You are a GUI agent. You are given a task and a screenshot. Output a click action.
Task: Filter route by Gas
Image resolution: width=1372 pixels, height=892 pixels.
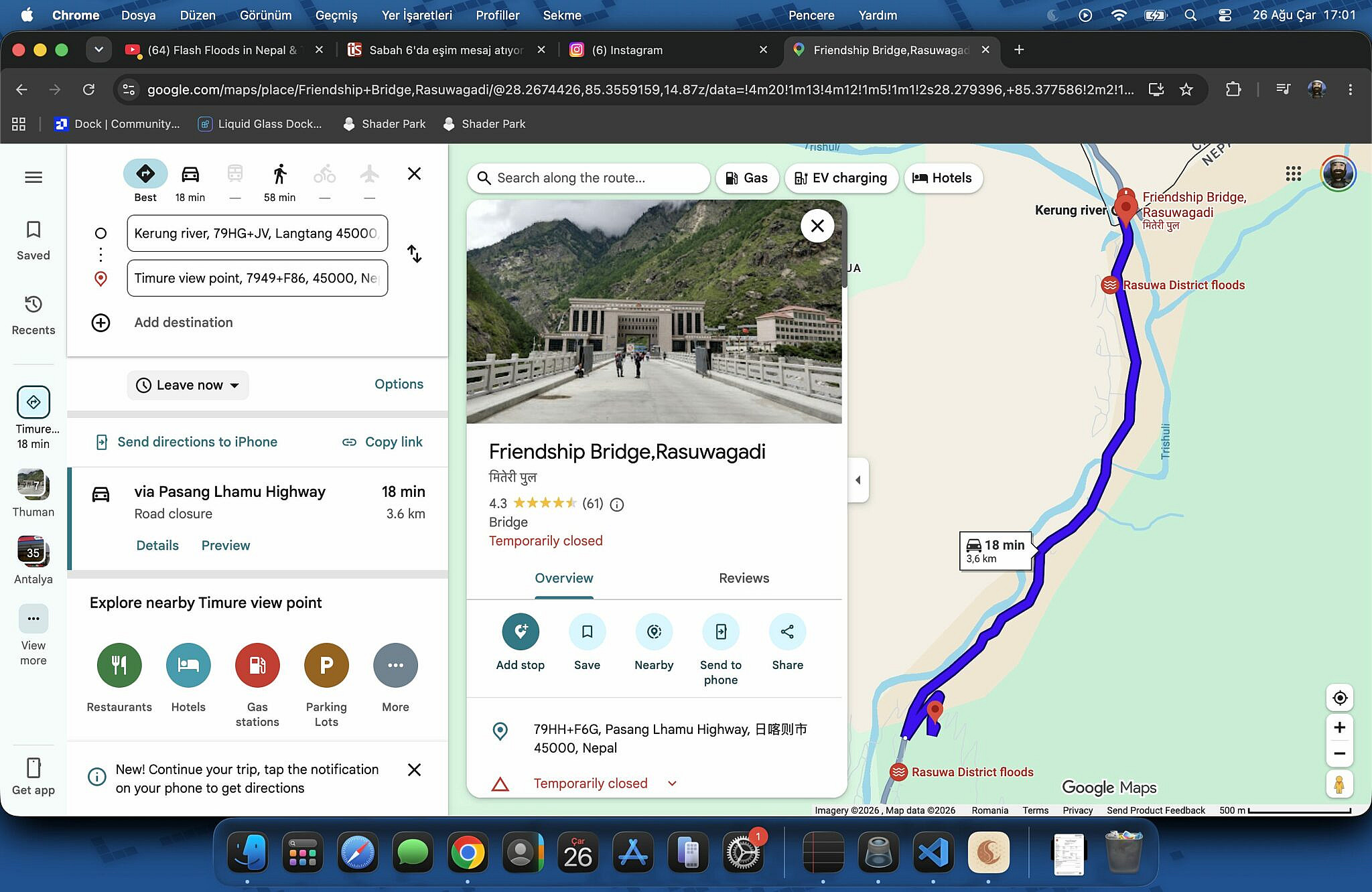coord(746,178)
